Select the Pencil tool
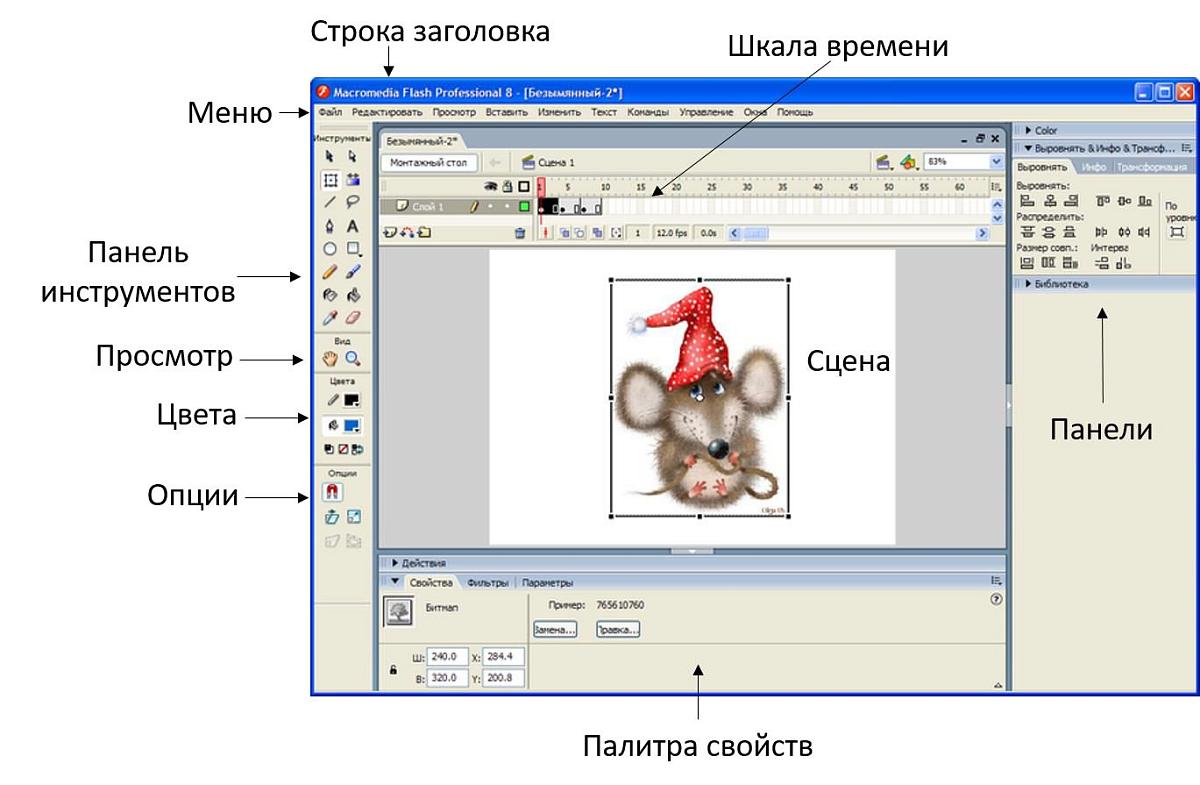The height and width of the screenshot is (785, 1200). [x=329, y=272]
